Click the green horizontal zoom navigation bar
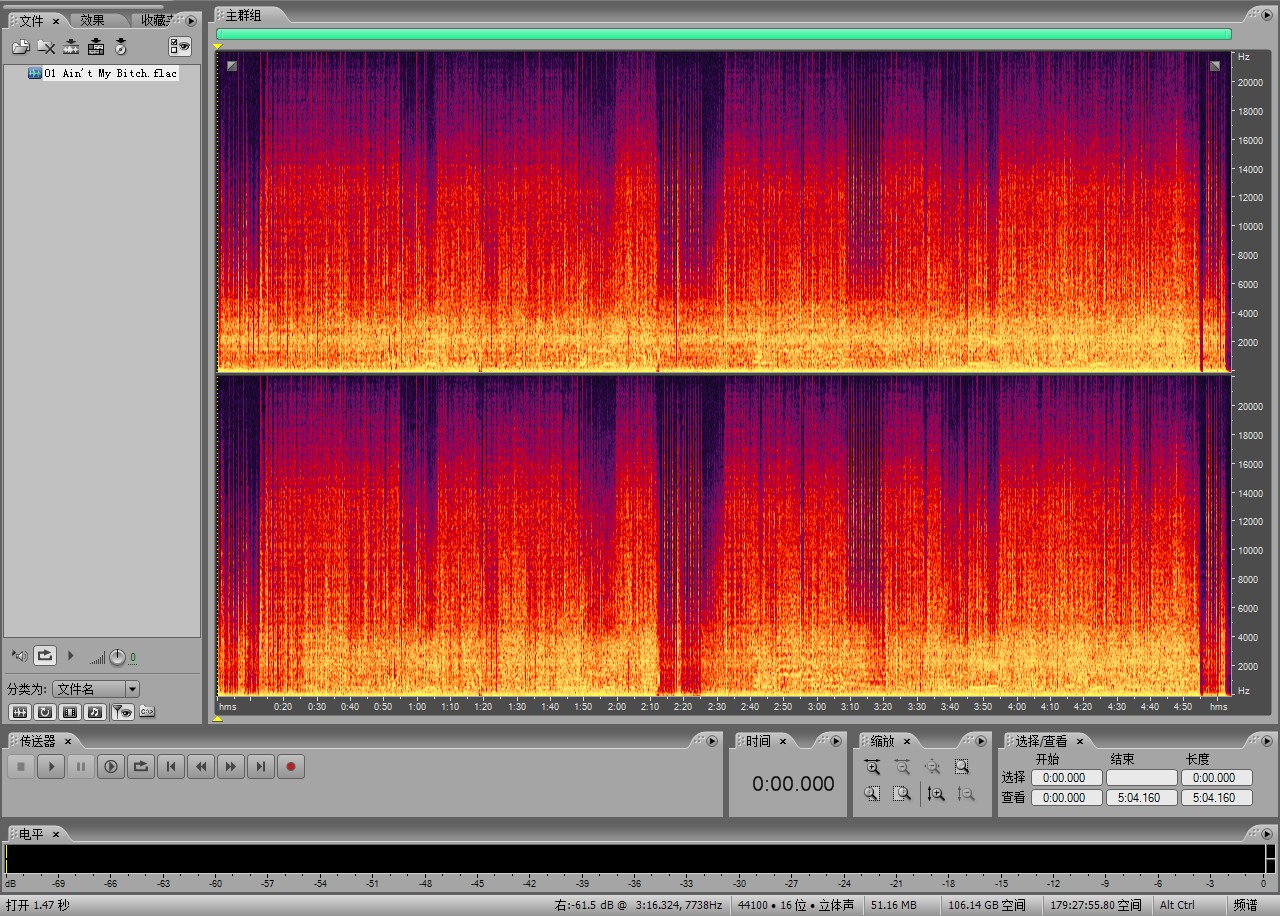Viewport: 1280px width, 916px height. coord(724,34)
